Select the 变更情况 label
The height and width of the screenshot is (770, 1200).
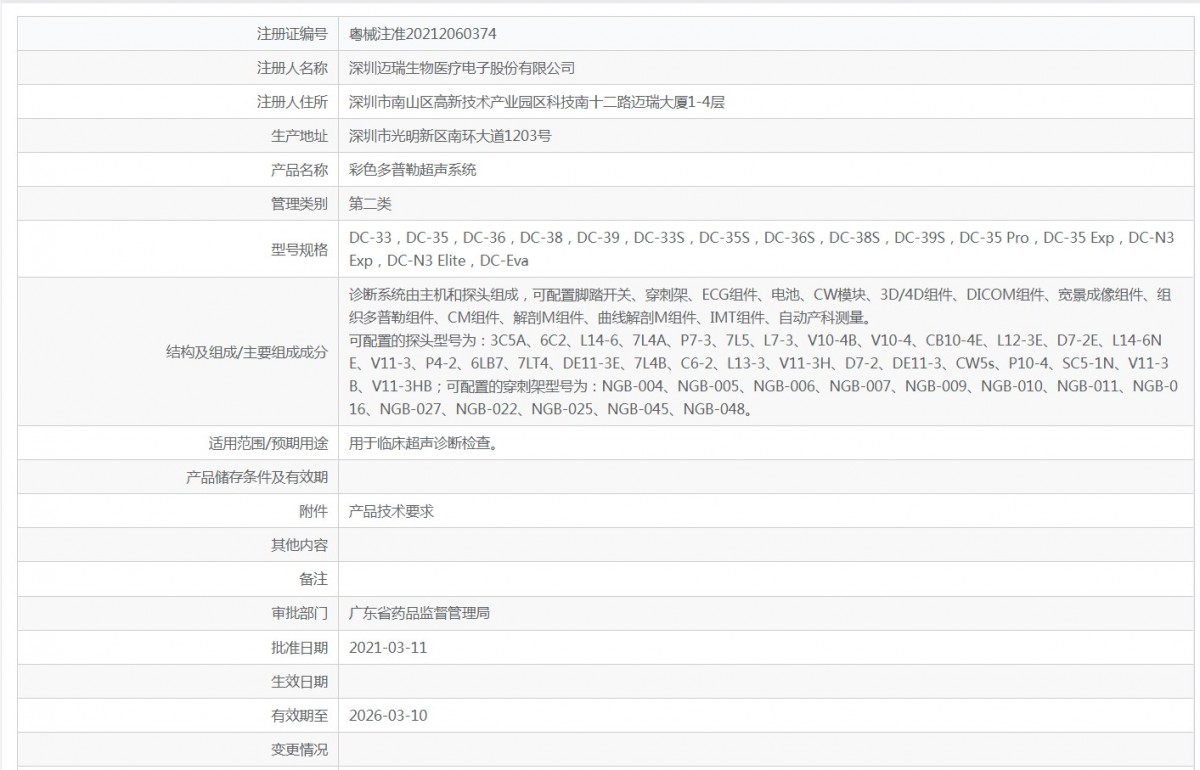pyautogui.click(x=299, y=749)
